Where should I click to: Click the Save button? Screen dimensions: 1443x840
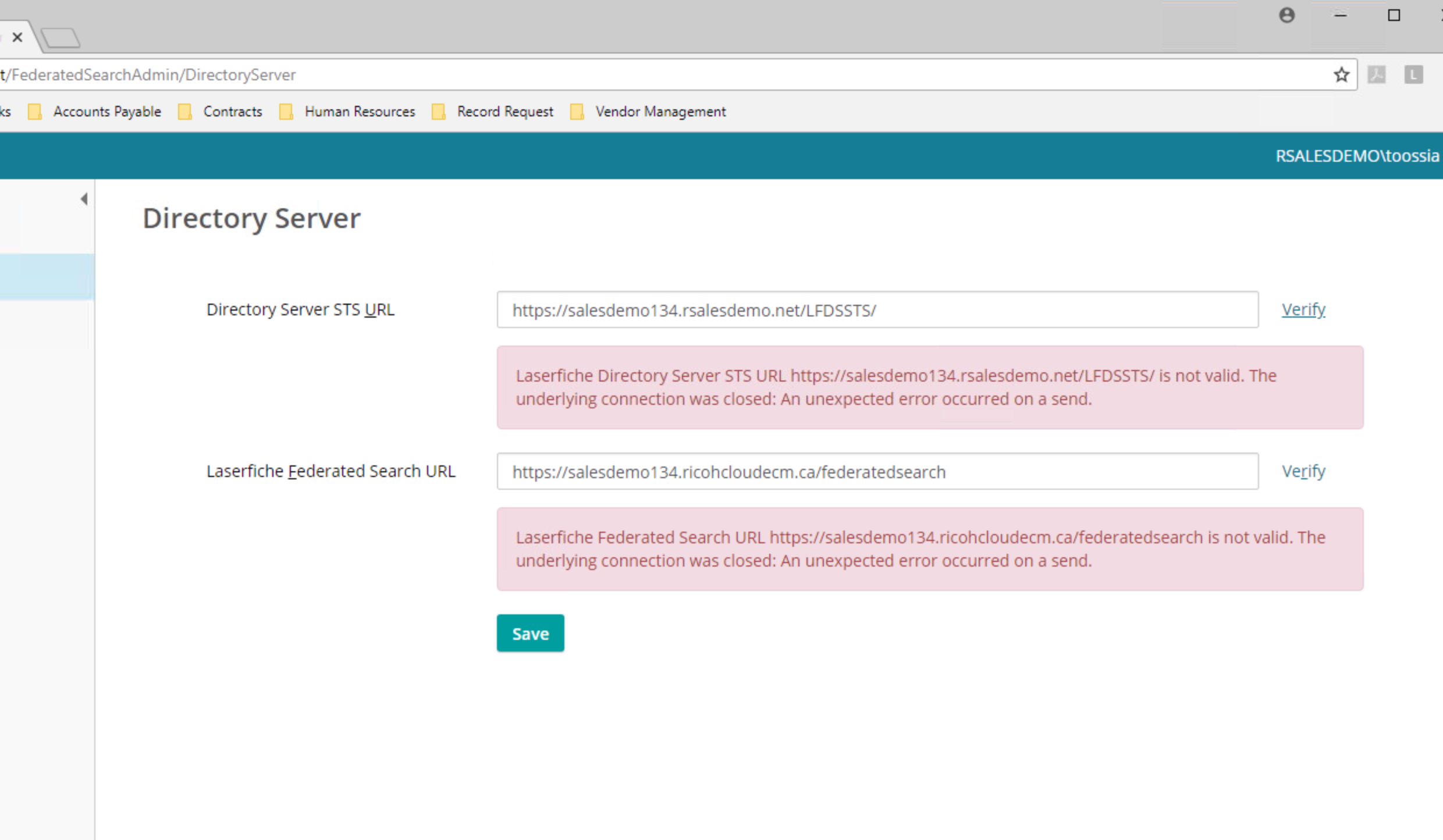point(530,633)
